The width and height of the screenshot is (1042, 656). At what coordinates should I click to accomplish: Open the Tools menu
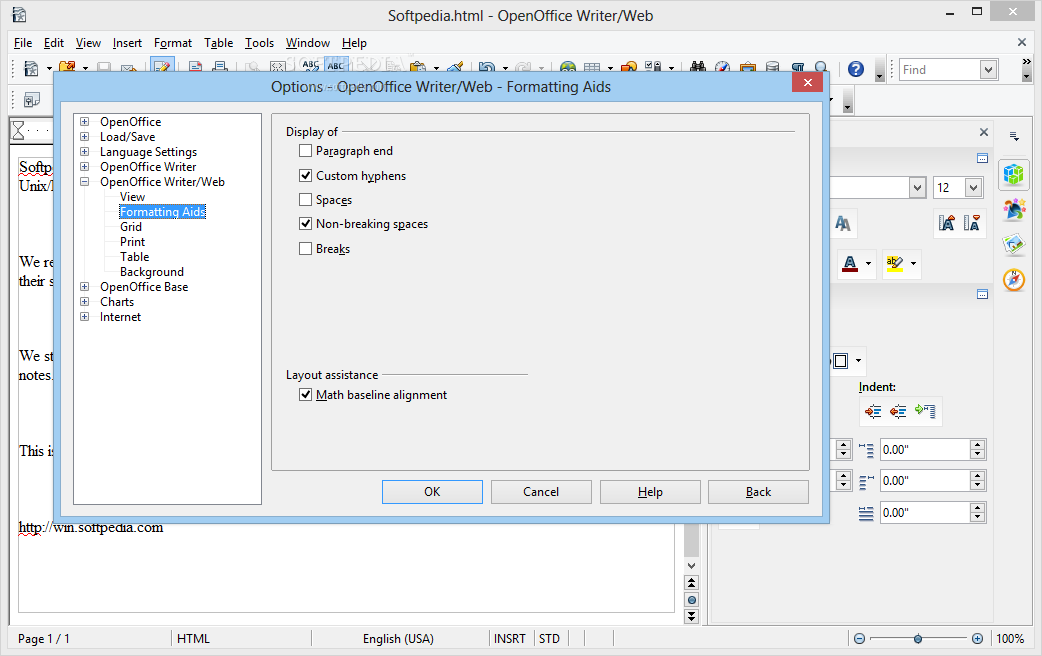pyautogui.click(x=259, y=43)
